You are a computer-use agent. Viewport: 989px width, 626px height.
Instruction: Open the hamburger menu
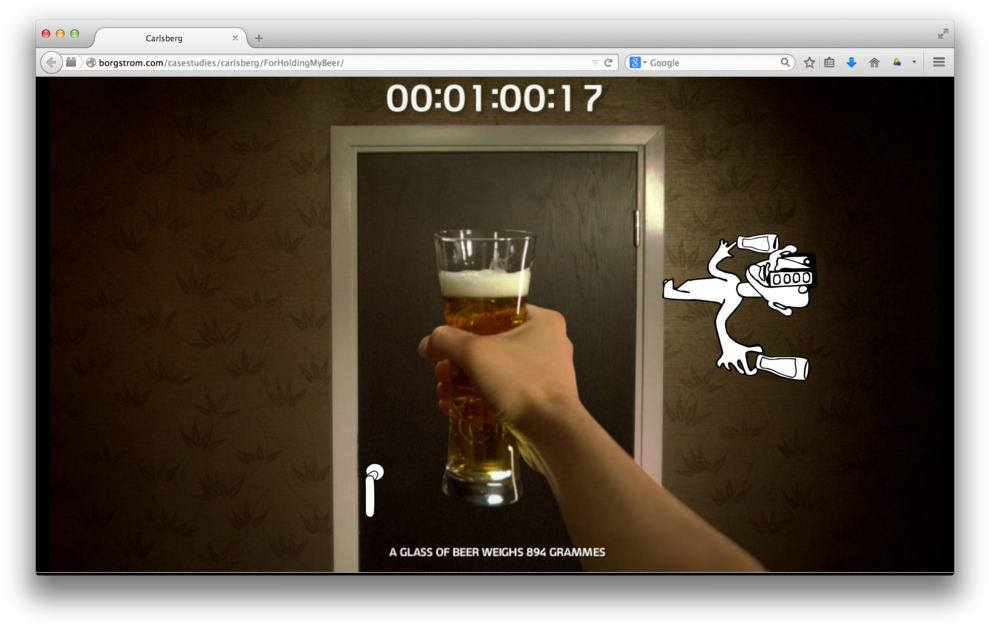pos(938,62)
